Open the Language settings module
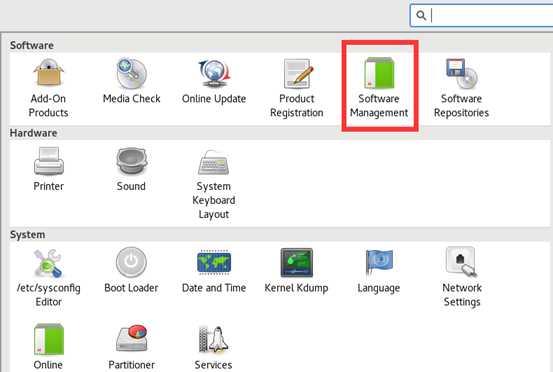 click(379, 271)
